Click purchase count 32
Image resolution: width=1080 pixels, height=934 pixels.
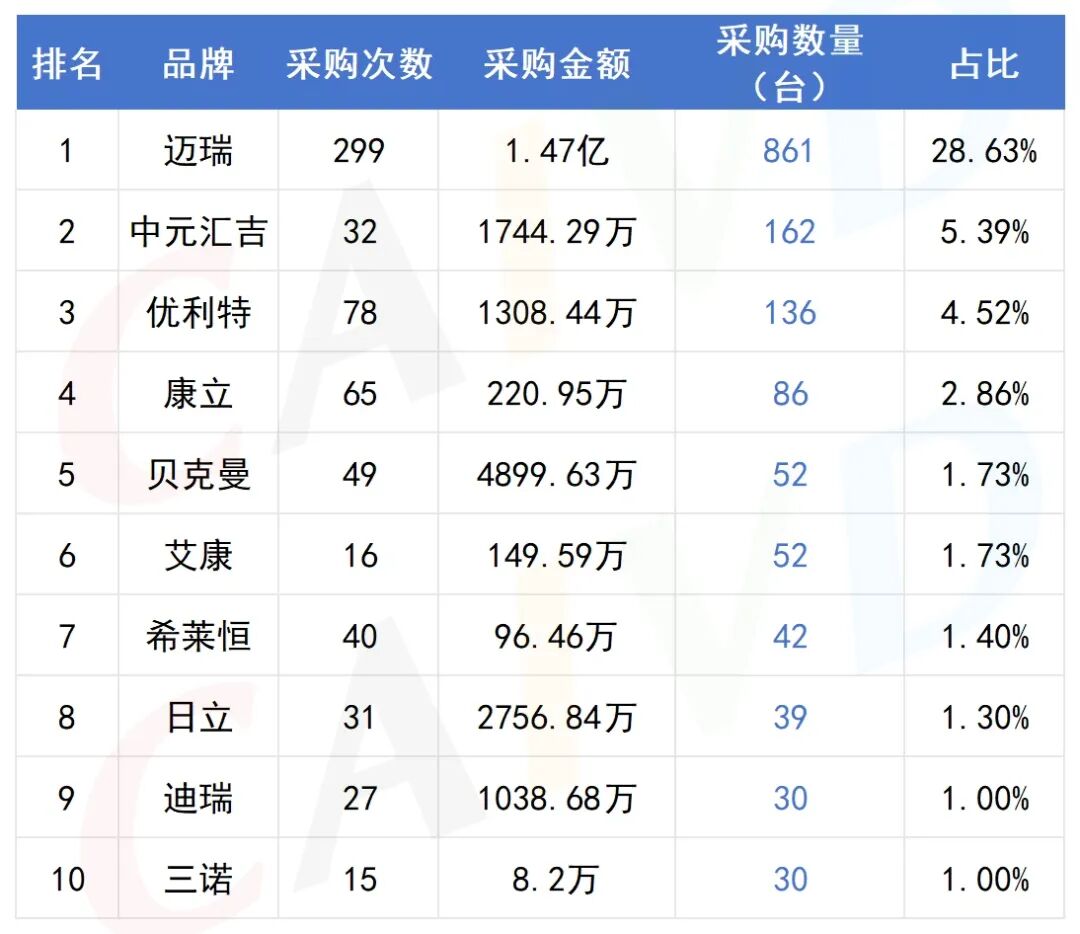pyautogui.click(x=360, y=231)
